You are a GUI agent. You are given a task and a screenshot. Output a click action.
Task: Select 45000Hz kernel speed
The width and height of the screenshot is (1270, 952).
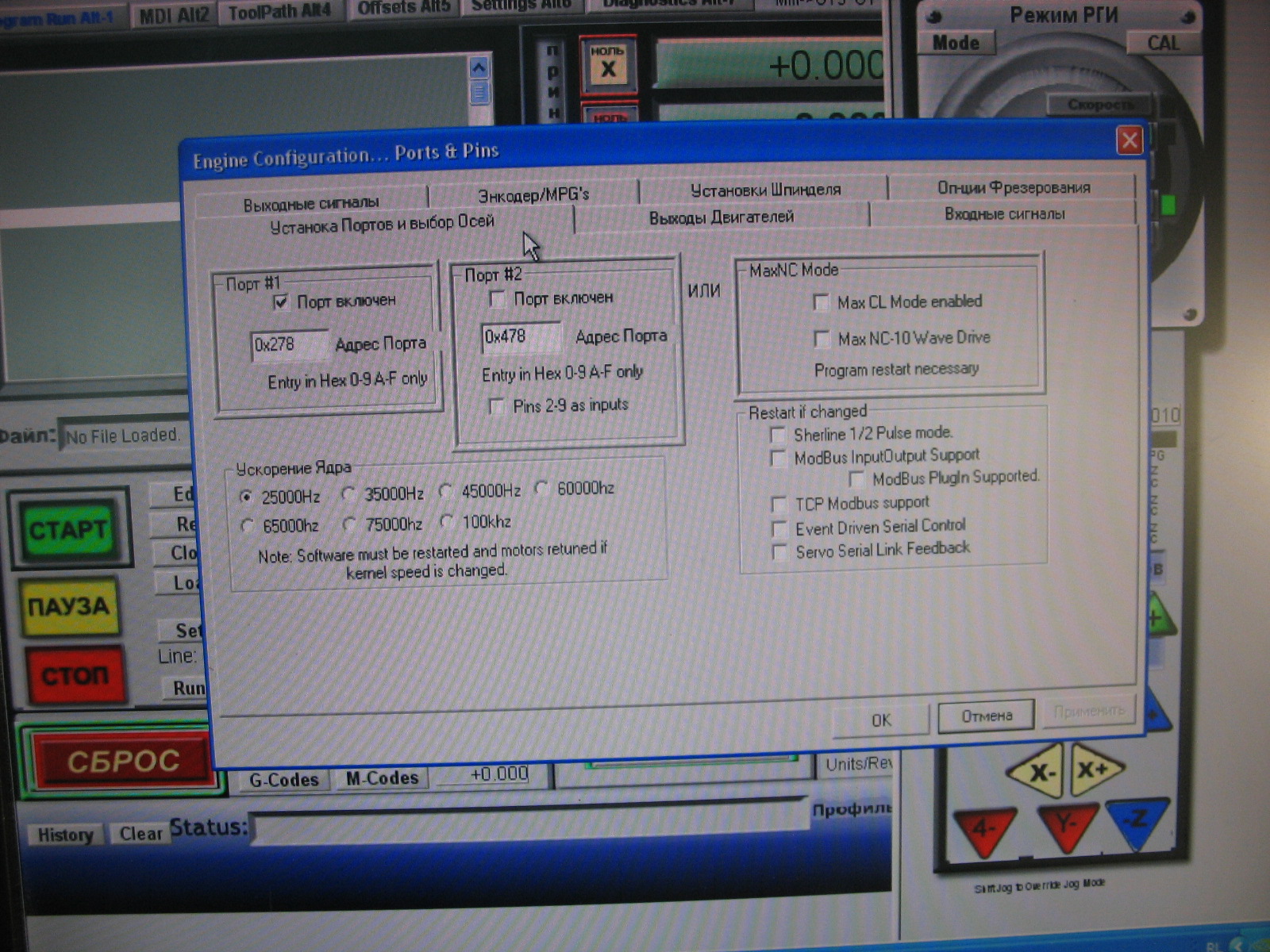tap(446, 491)
